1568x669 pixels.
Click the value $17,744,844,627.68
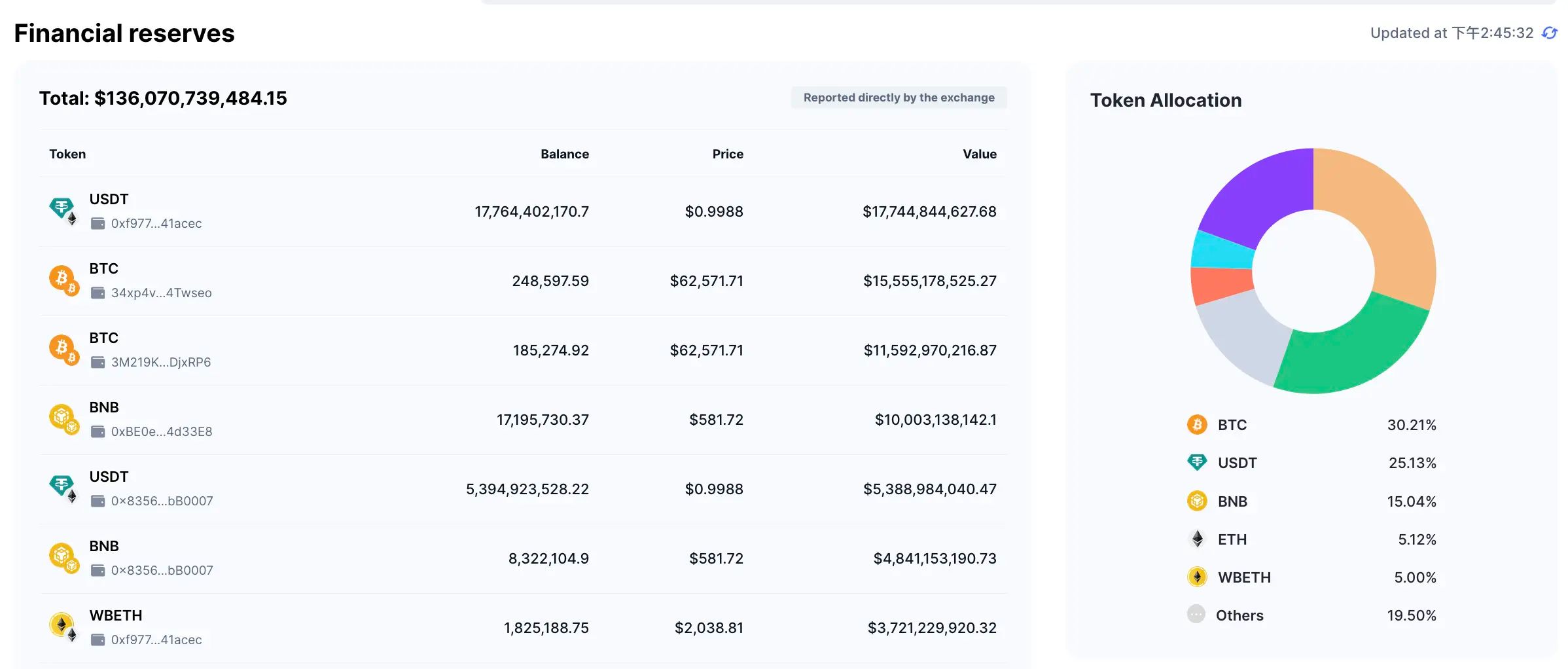coord(930,211)
